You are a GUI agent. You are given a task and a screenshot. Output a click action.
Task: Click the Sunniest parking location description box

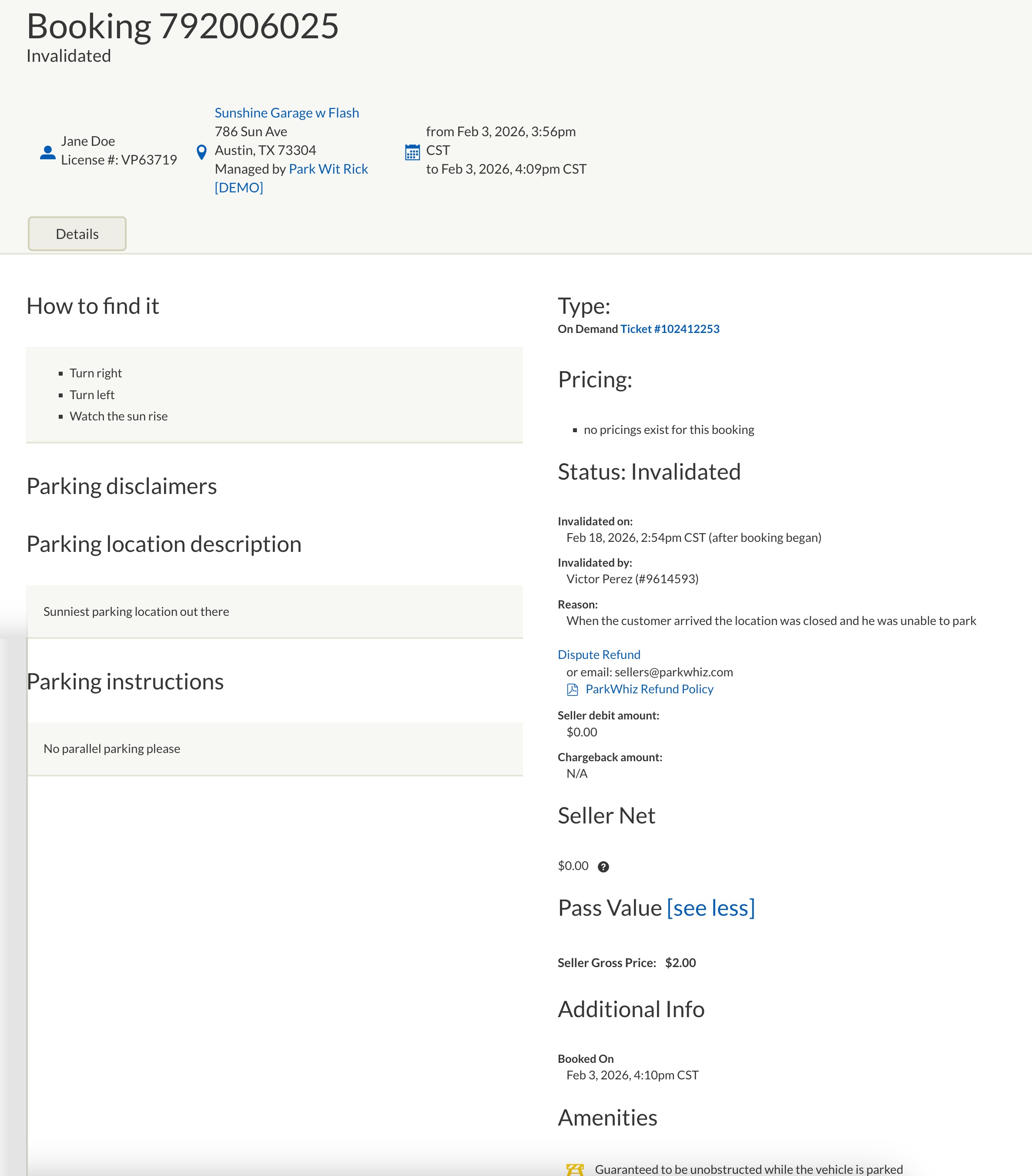click(x=275, y=612)
